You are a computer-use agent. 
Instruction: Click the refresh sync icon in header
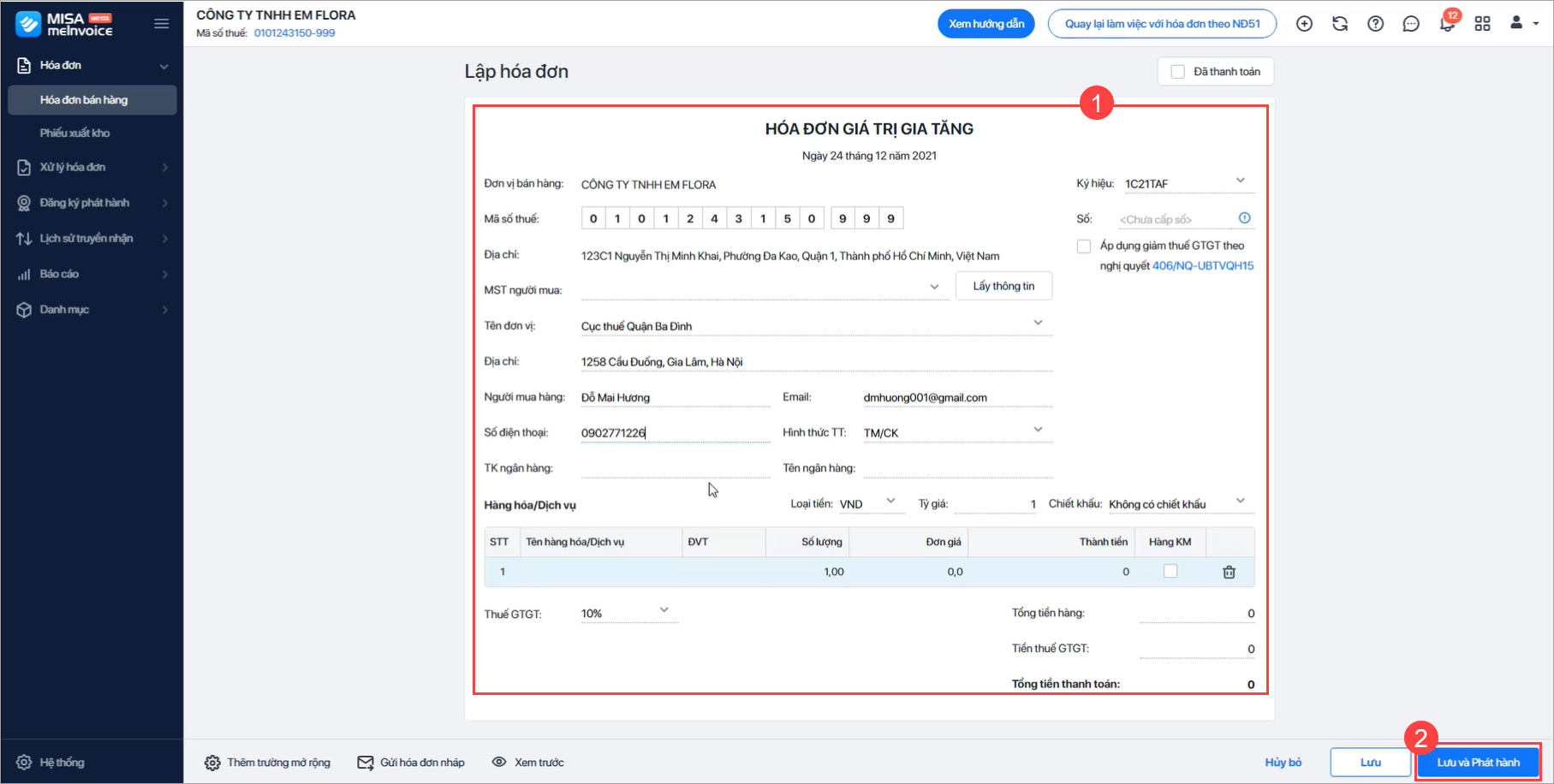pyautogui.click(x=1340, y=24)
